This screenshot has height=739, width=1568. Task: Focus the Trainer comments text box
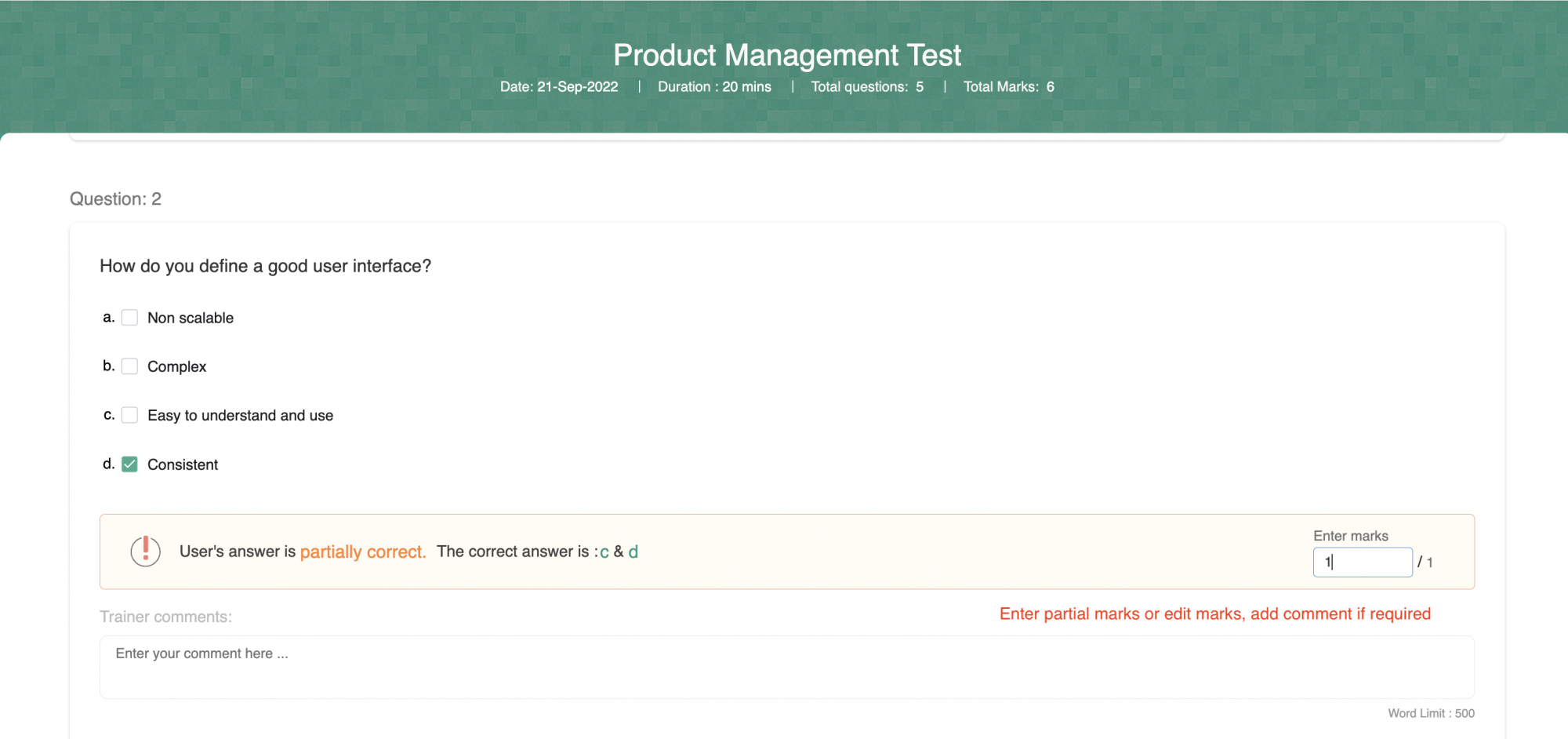786,667
